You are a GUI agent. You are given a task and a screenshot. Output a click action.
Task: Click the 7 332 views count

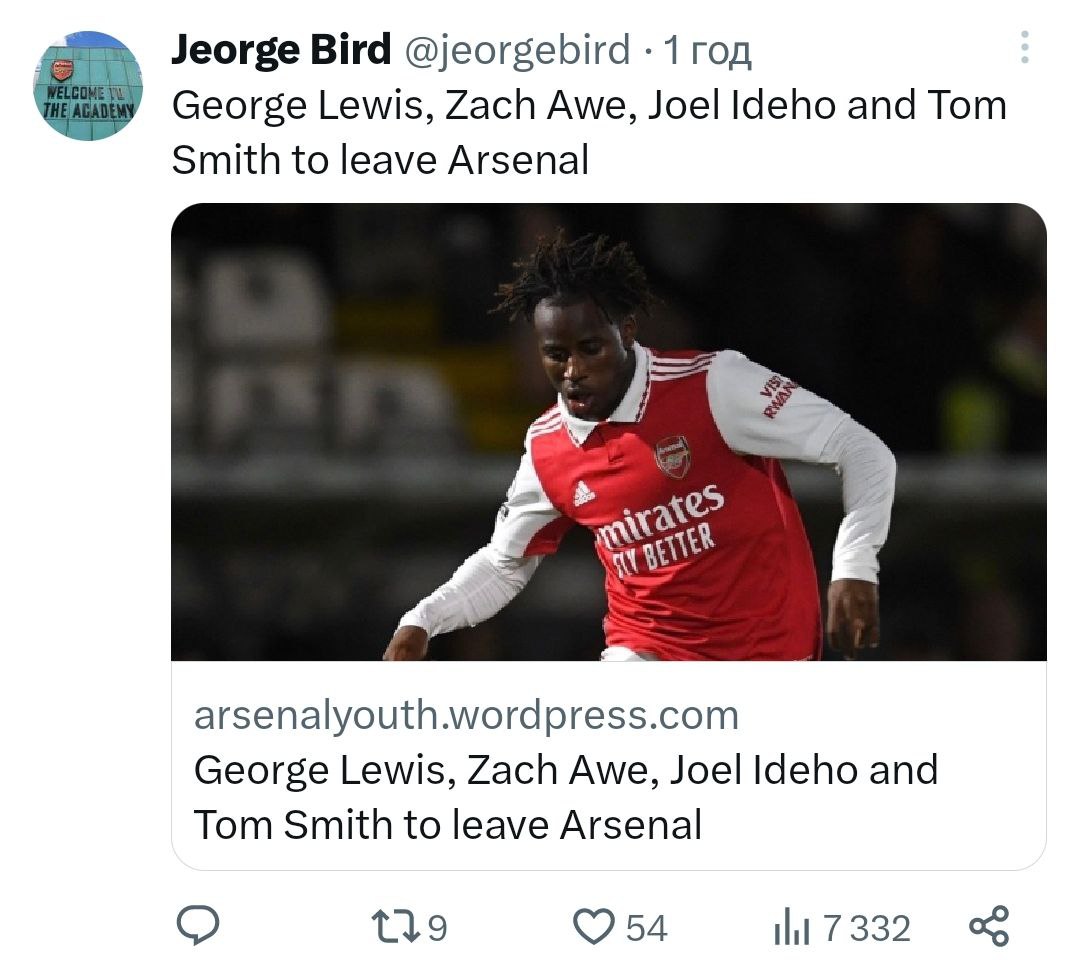tap(866, 928)
